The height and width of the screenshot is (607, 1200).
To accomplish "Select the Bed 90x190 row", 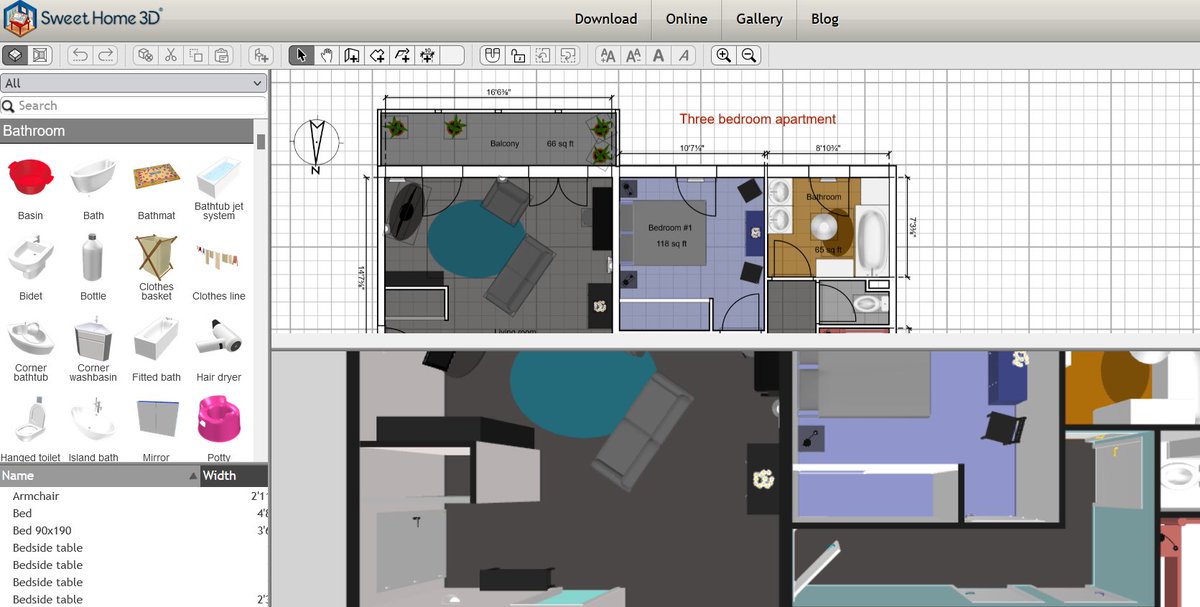I will pos(134,531).
